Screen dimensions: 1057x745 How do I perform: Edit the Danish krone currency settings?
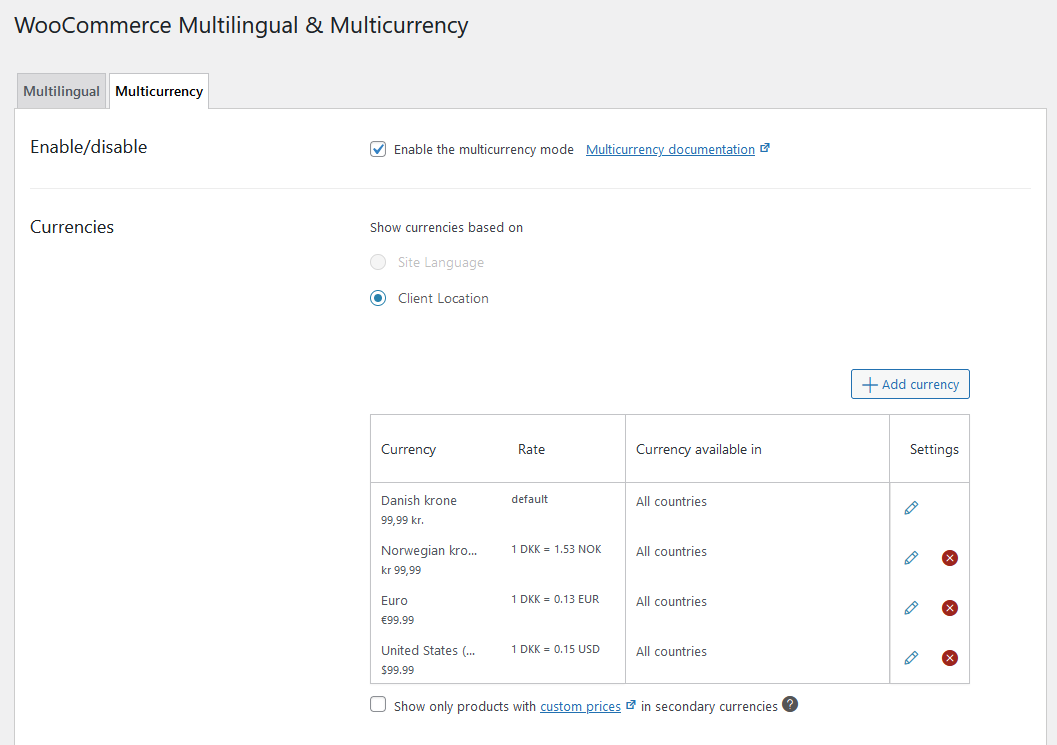click(x=911, y=508)
